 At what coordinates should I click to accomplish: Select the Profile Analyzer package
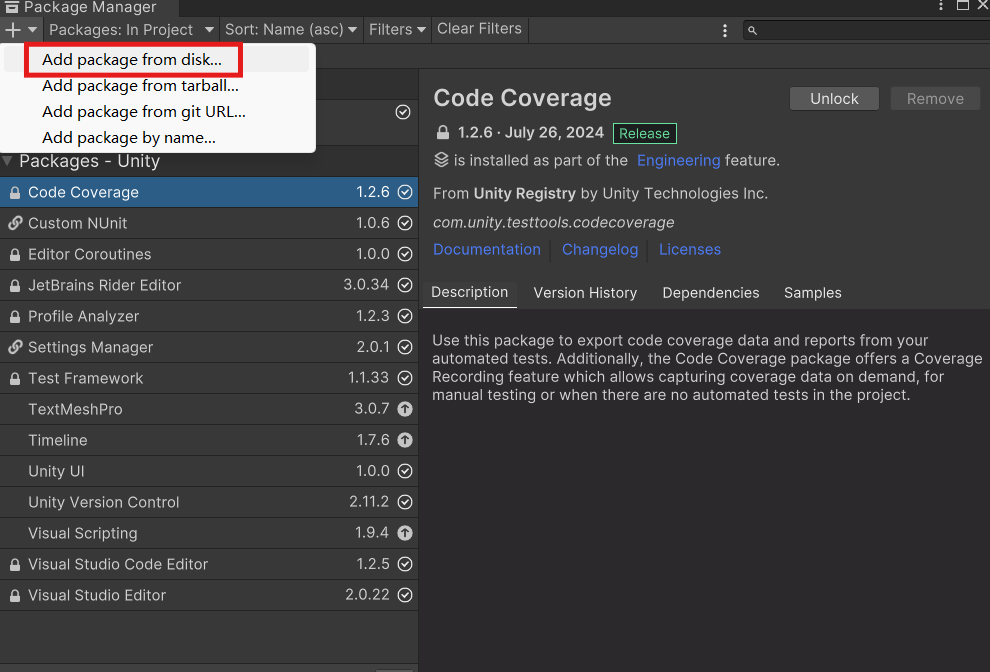208,316
